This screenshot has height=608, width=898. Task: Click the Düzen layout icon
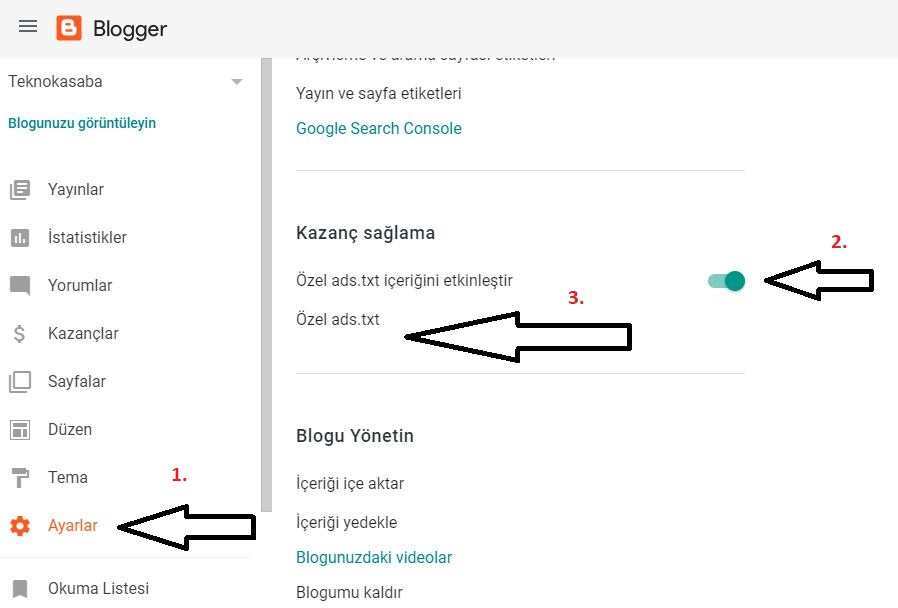click(20, 430)
